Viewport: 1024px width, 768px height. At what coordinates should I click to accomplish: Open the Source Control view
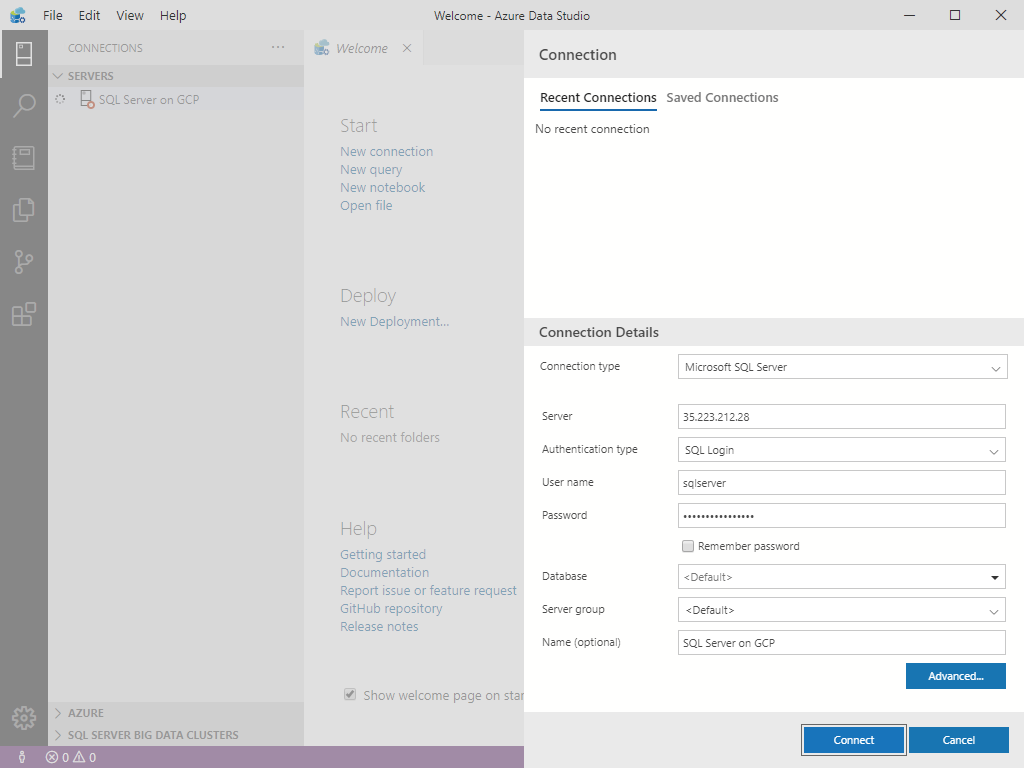(24, 262)
